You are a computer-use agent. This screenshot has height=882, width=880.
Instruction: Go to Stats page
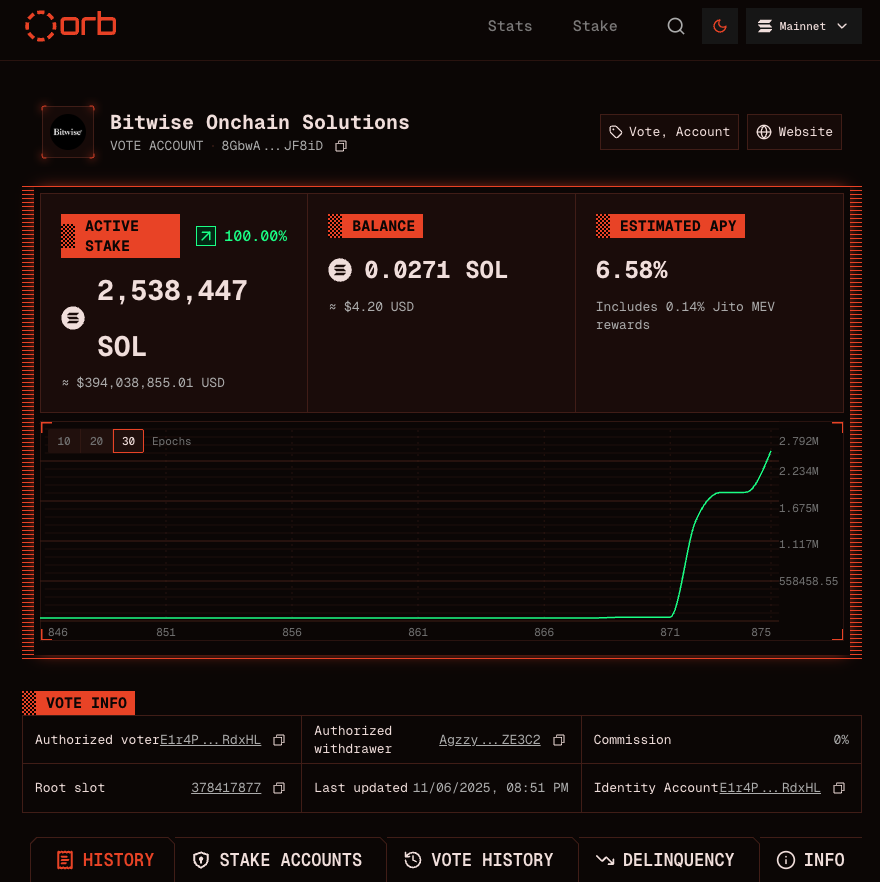510,26
